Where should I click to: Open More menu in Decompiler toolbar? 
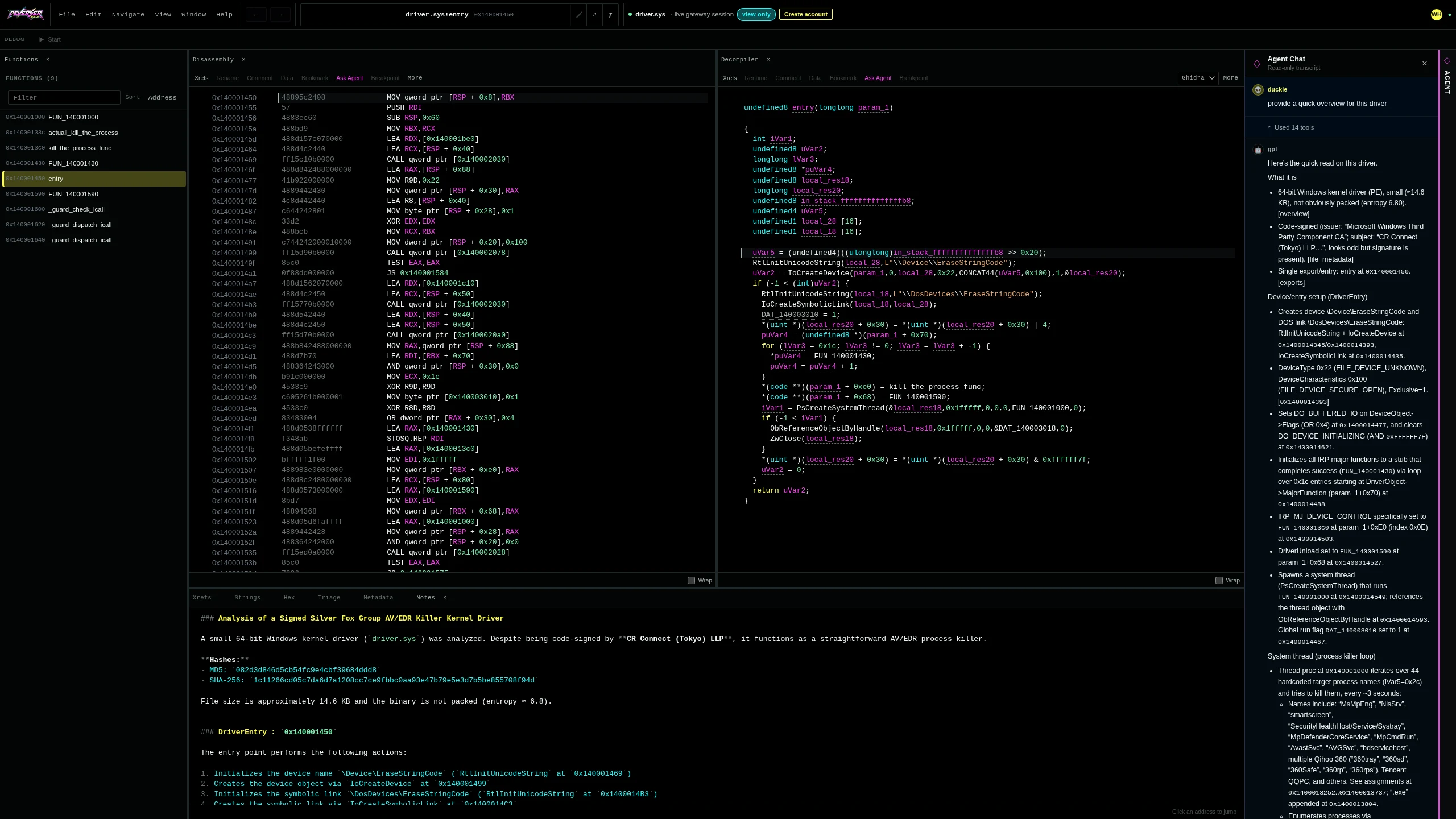pyautogui.click(x=1230, y=78)
